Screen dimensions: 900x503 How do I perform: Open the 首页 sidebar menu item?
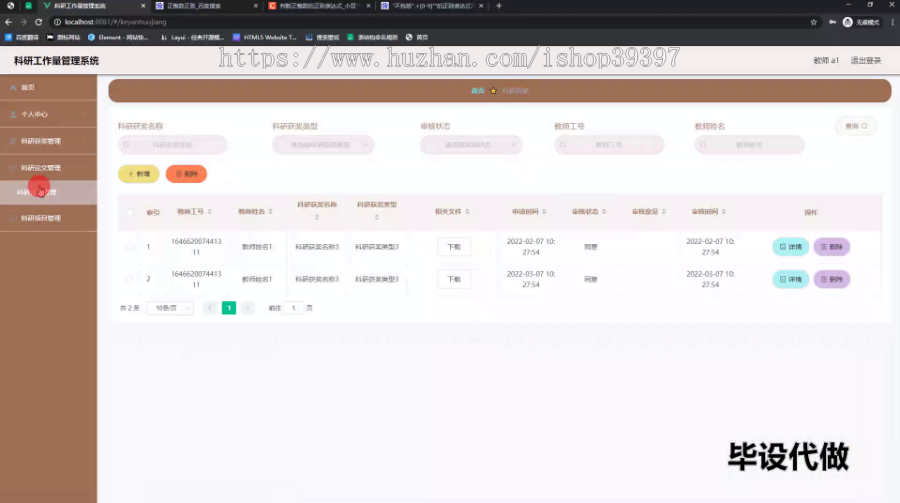click(x=48, y=87)
